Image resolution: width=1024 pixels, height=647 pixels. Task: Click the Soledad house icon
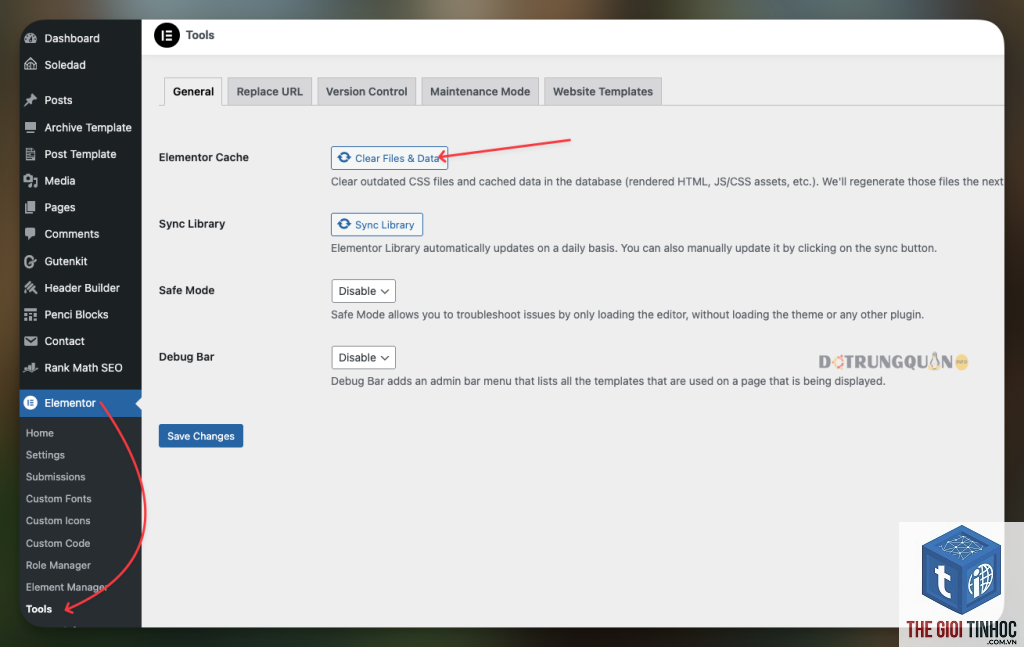[31, 64]
